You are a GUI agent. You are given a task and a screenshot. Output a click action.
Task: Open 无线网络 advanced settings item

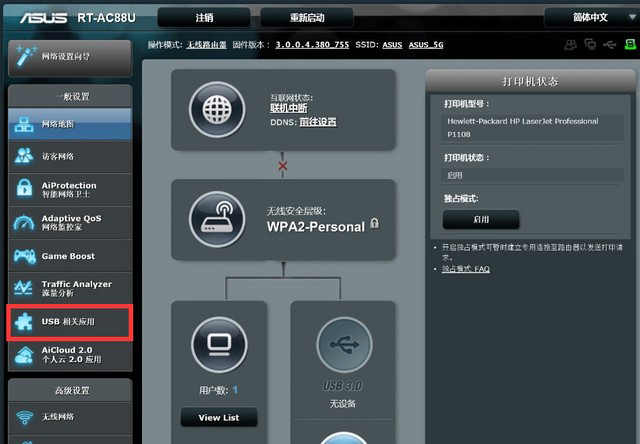(x=70, y=417)
